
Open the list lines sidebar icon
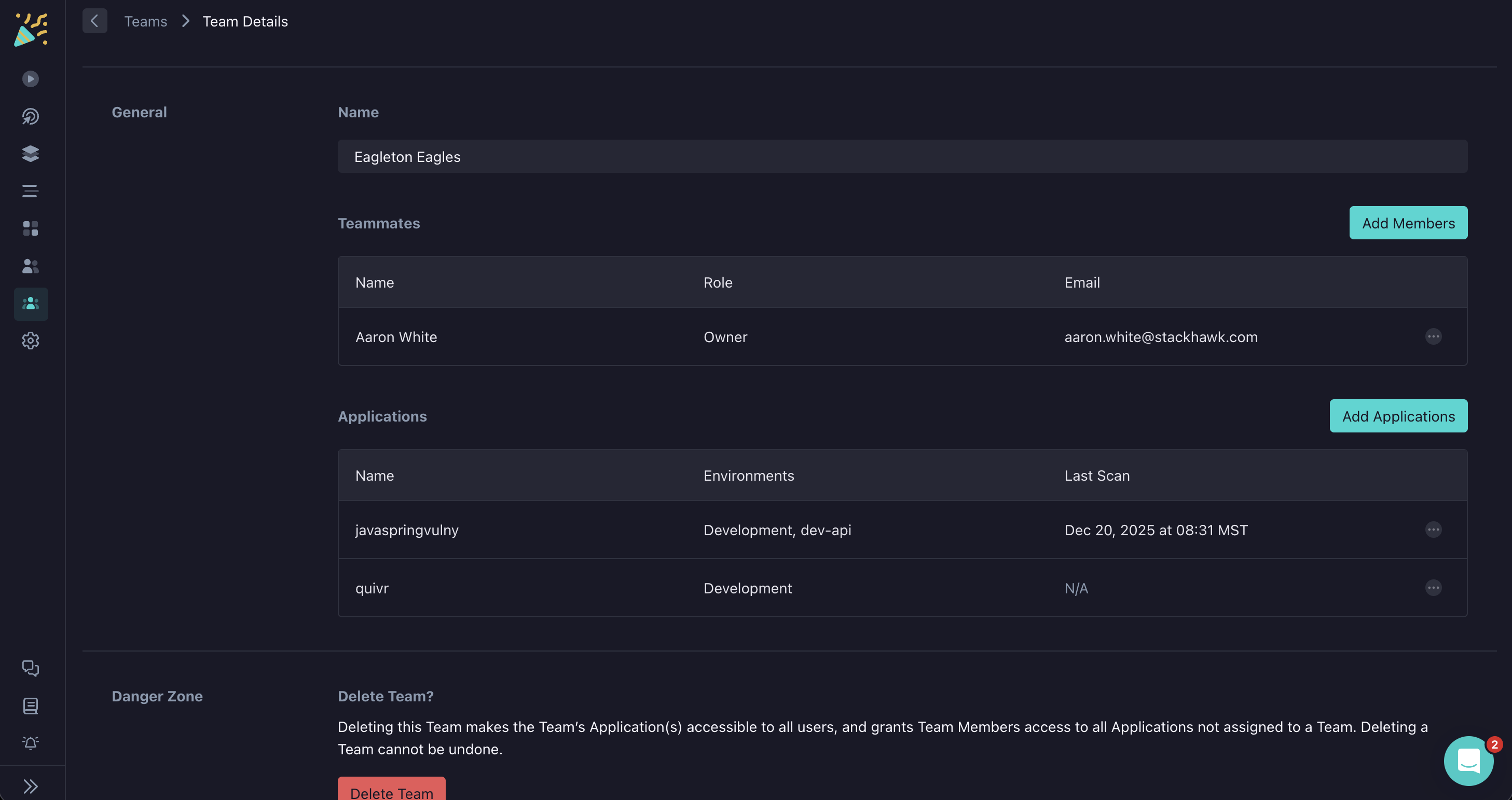coord(31,191)
